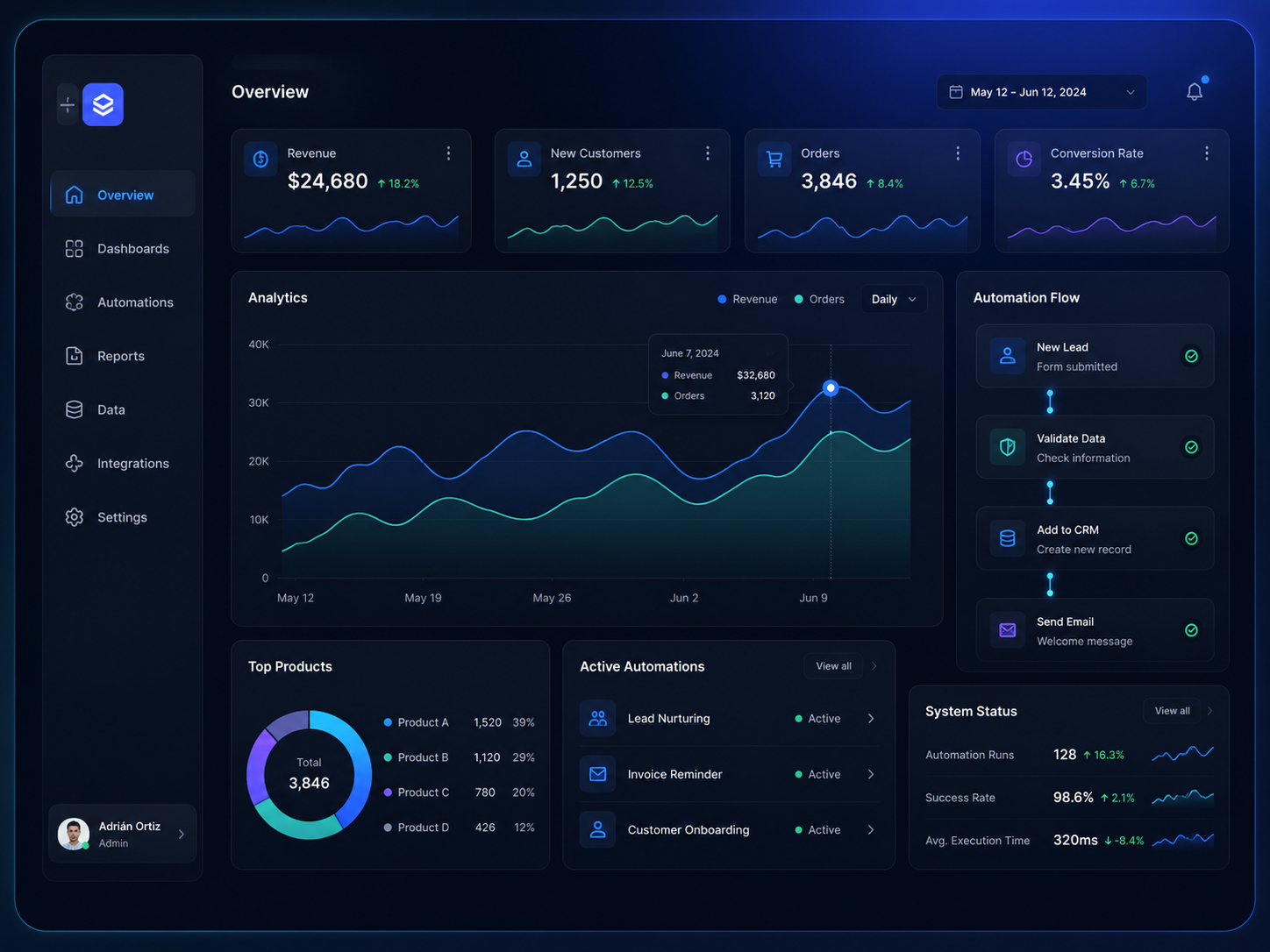Click the calendar icon in date picker
1270x952 pixels.
[x=956, y=92]
